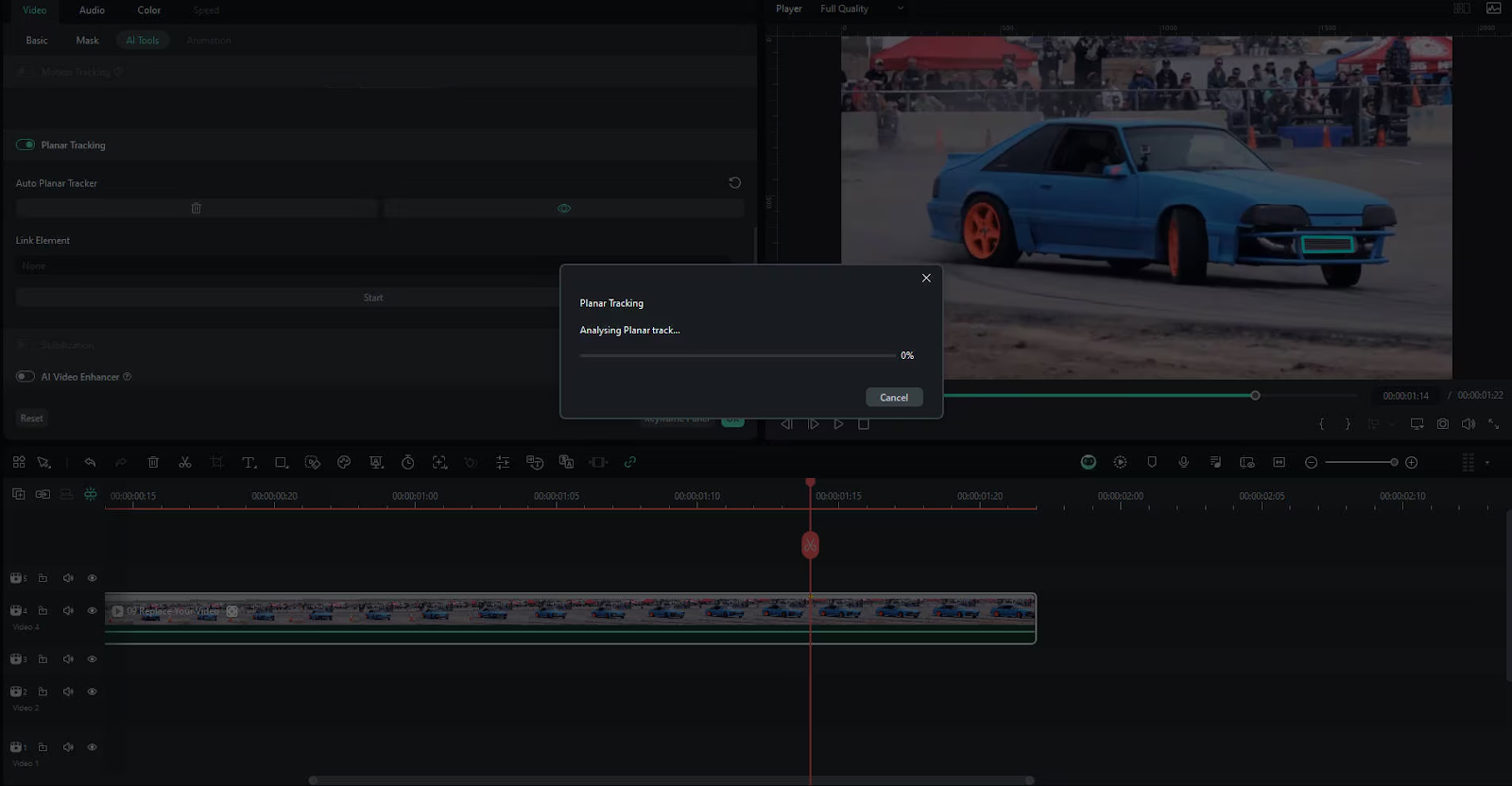Screen dimensions: 1512x786
Task: Open the display monitor settings icon
Action: click(x=1417, y=424)
